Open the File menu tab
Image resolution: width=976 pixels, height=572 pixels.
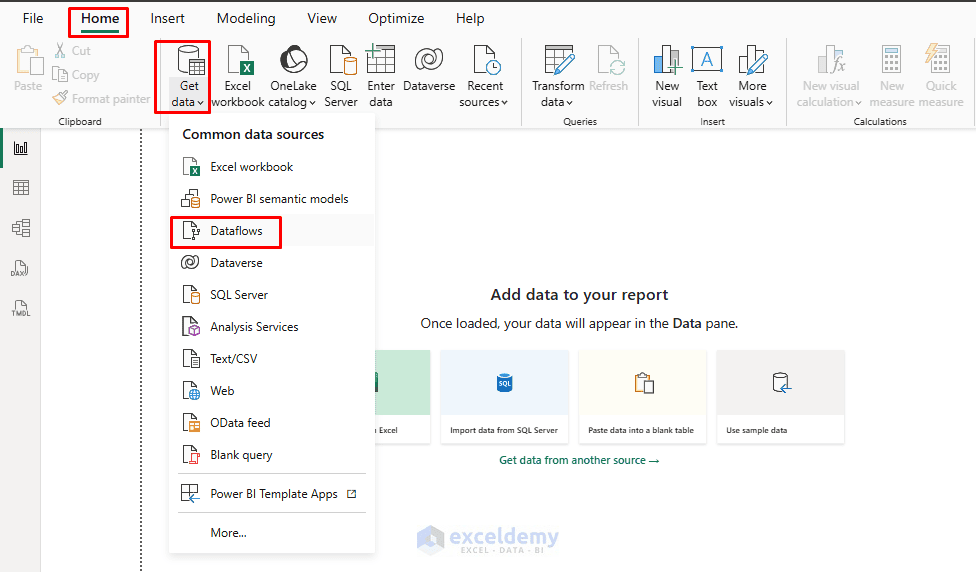[x=32, y=19]
